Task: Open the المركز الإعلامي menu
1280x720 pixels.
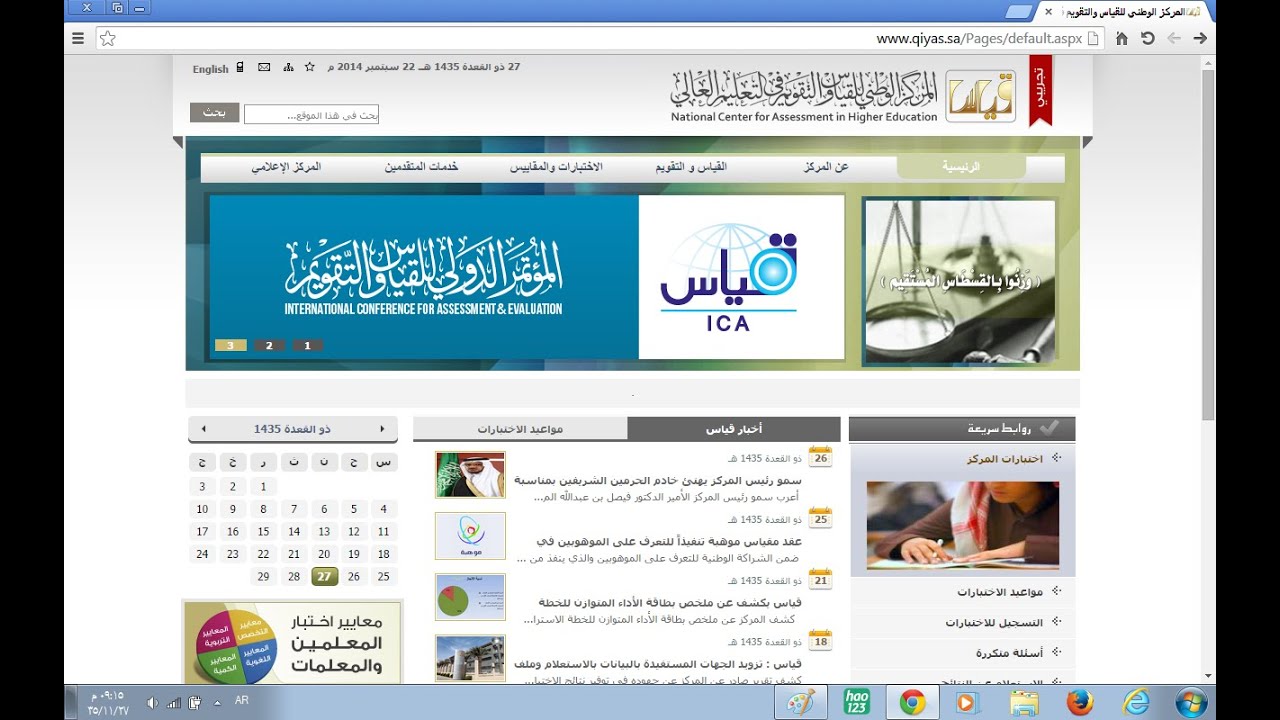Action: tap(286, 167)
